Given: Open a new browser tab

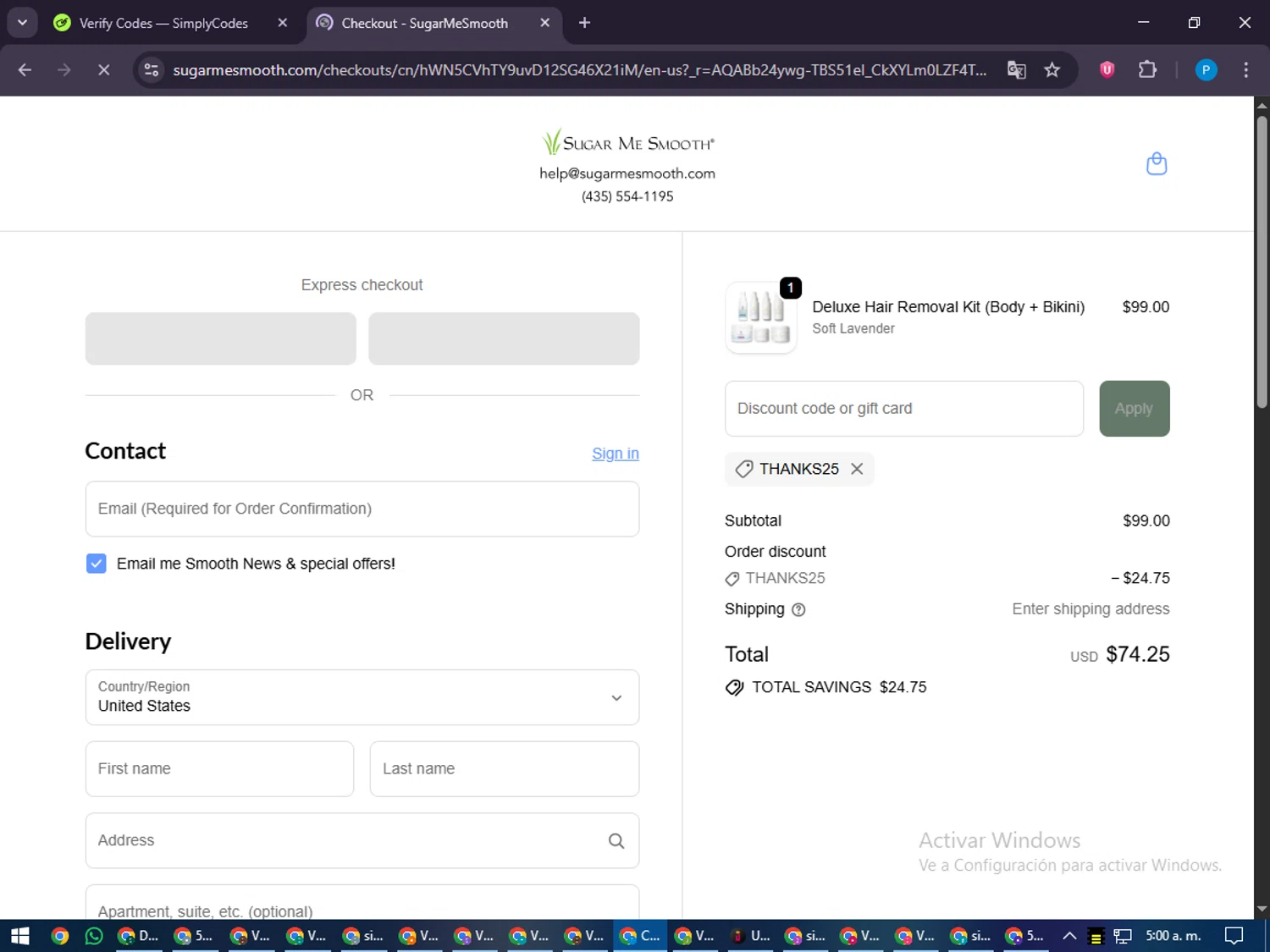Looking at the screenshot, I should 584,23.
